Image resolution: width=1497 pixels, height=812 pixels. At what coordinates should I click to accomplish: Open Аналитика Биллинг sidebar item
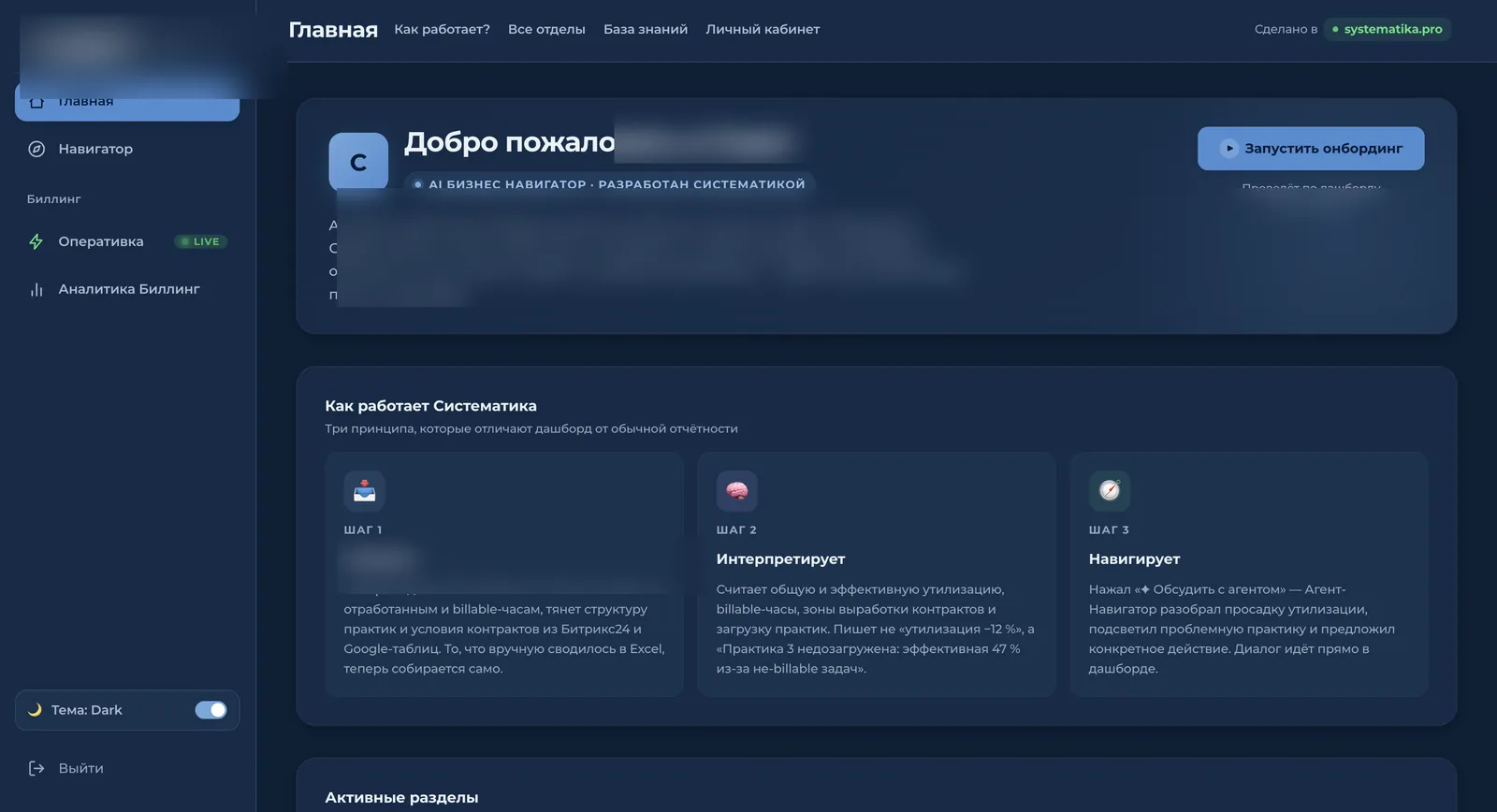click(127, 289)
